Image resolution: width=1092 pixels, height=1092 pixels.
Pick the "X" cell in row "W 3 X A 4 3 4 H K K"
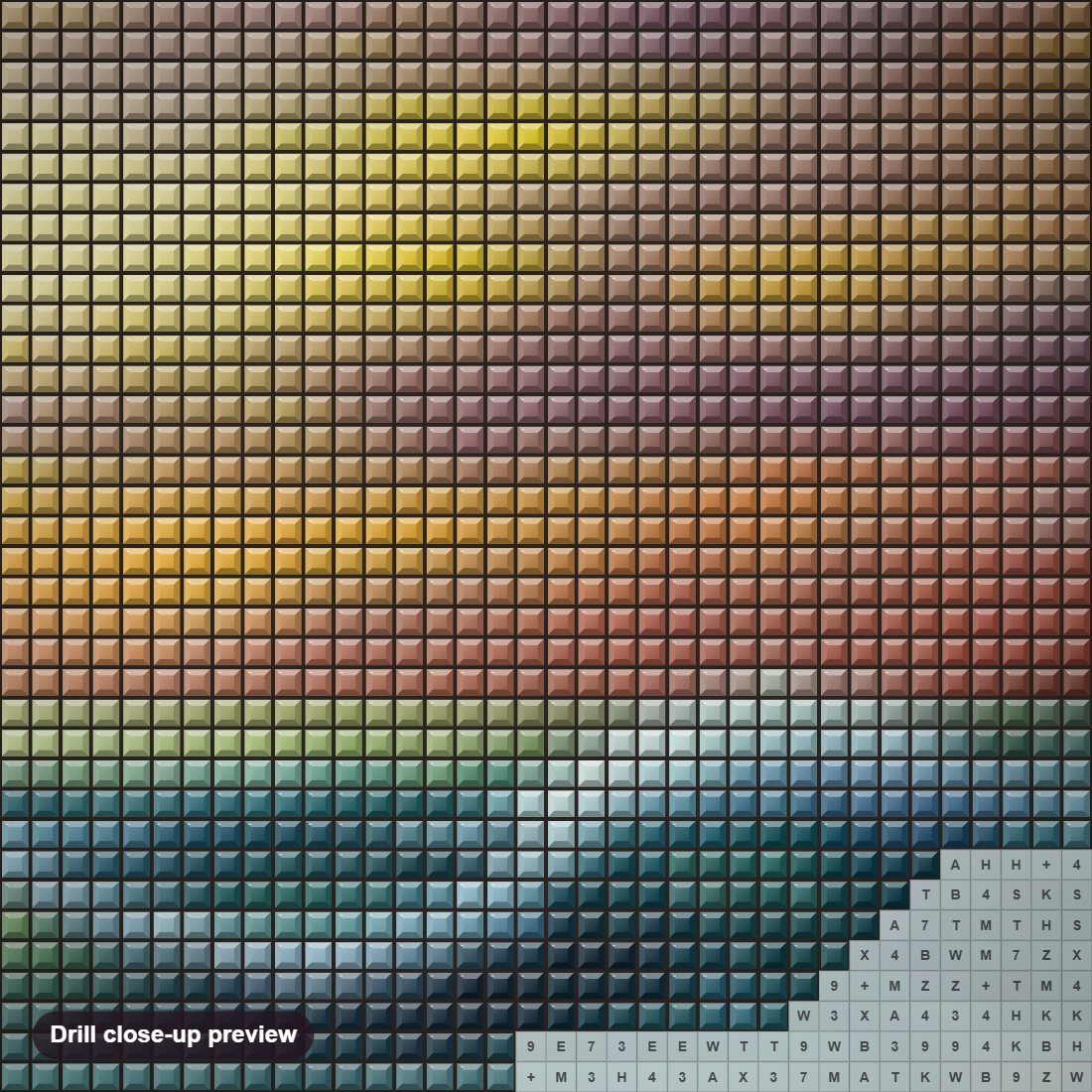pyautogui.click(x=865, y=1017)
